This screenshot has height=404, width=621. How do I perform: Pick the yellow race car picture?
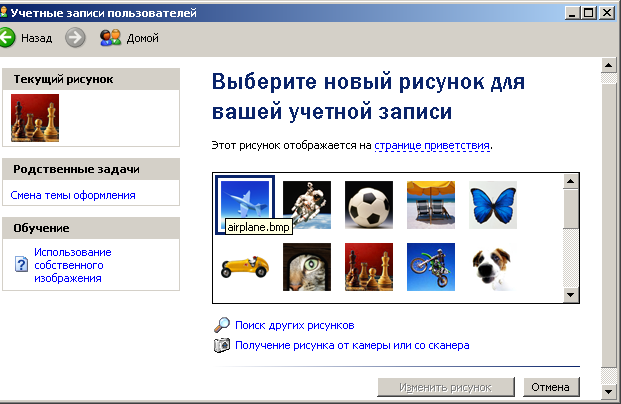245,267
